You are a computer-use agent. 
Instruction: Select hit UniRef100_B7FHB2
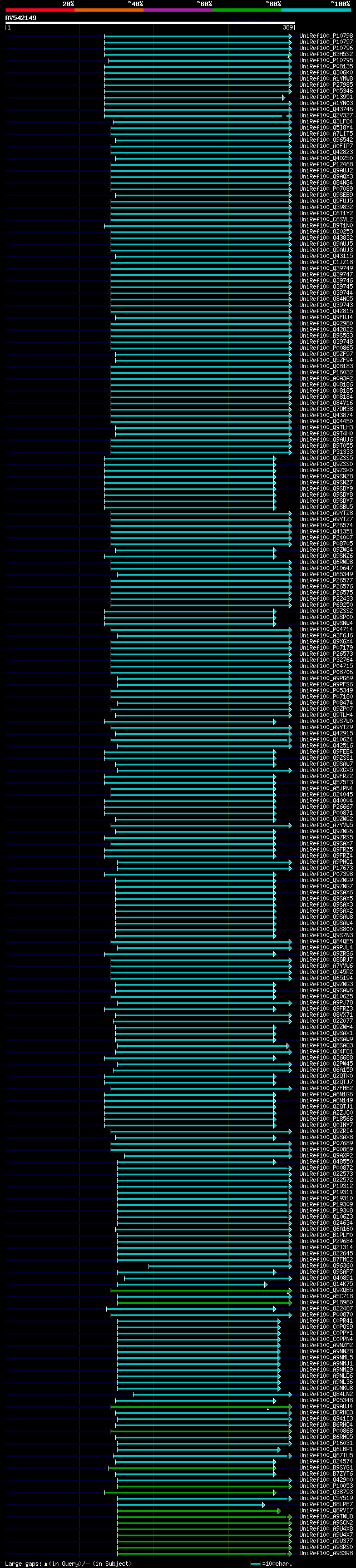tap(325, 1089)
